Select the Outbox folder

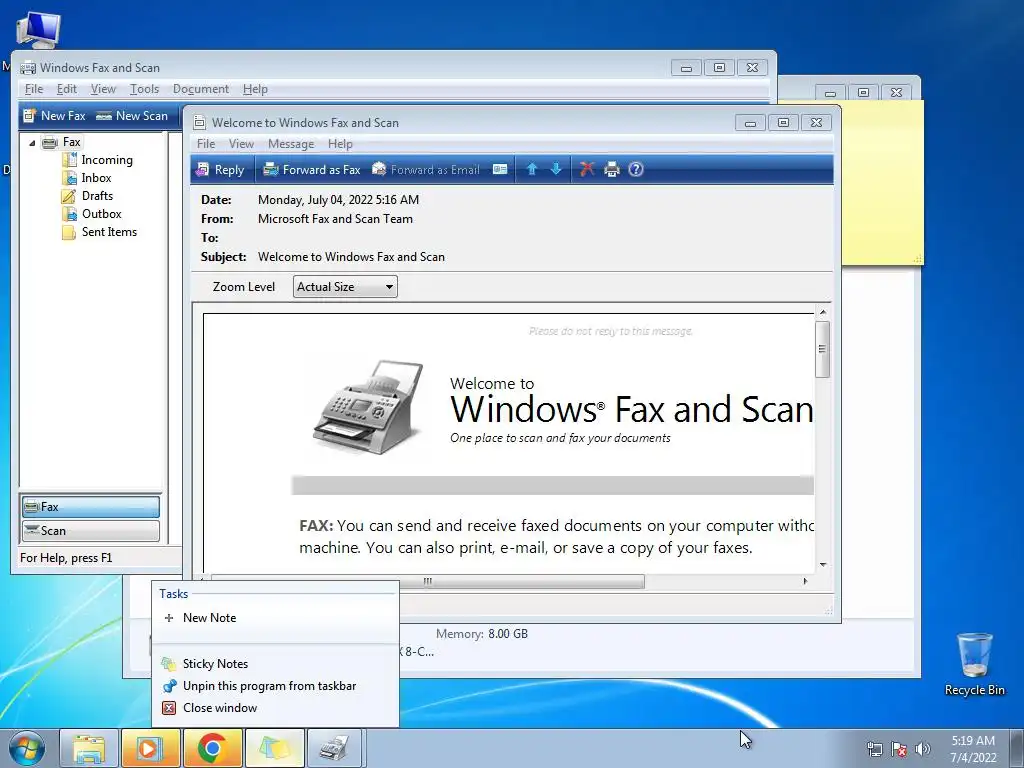(92, 214)
